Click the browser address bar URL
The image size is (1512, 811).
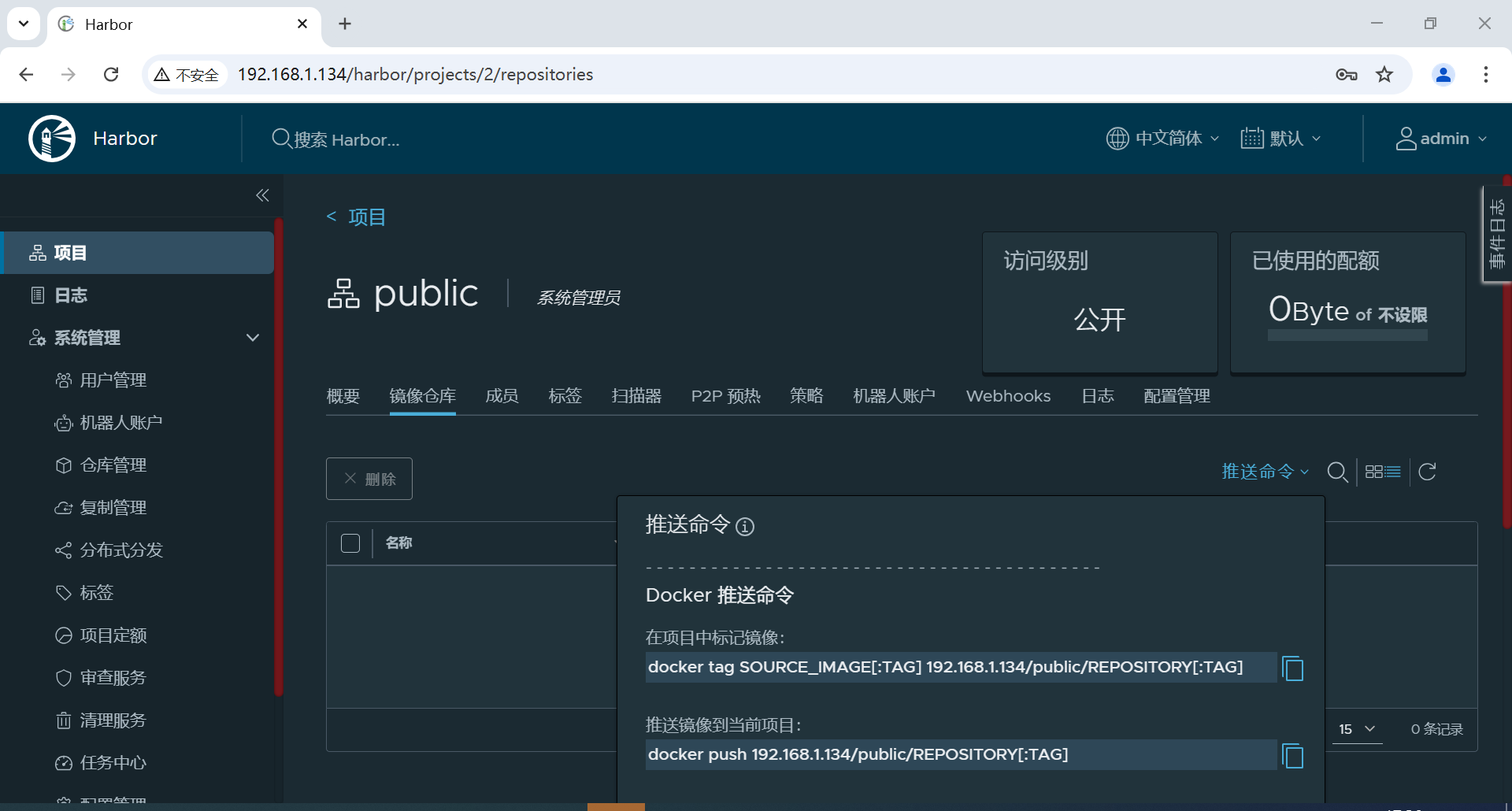point(416,75)
